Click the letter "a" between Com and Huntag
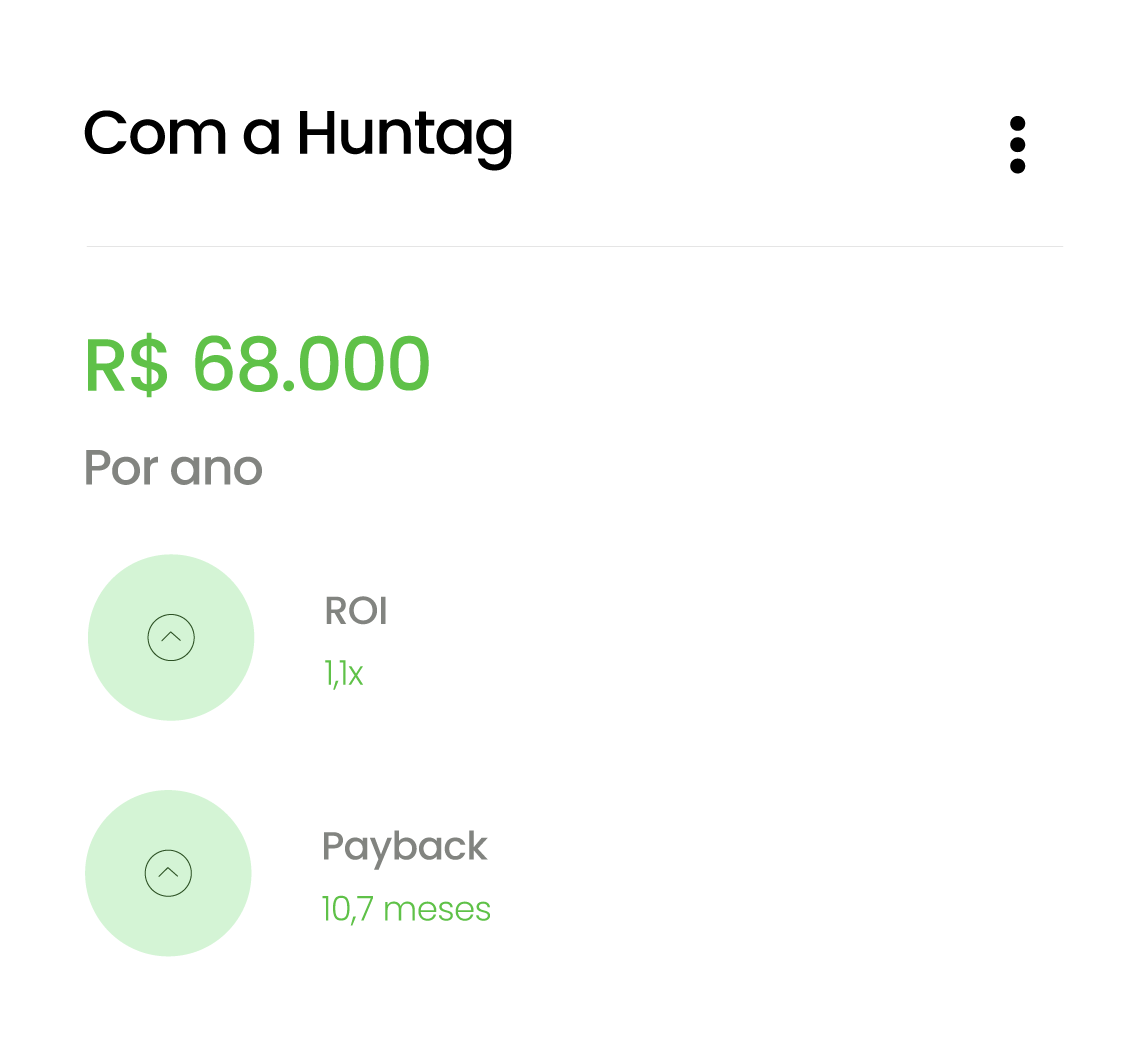 coord(261,137)
